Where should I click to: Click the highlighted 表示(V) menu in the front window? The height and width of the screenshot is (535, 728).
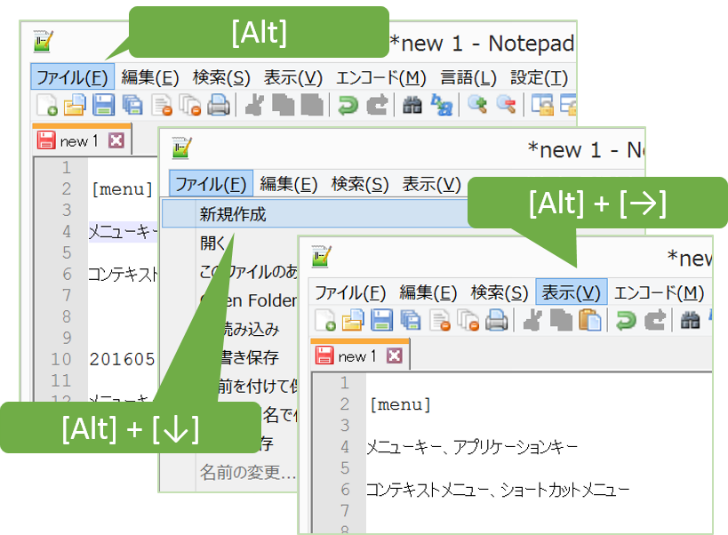571,292
